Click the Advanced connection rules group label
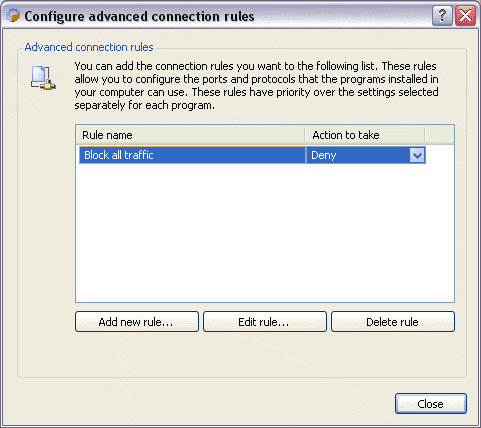 (89, 47)
